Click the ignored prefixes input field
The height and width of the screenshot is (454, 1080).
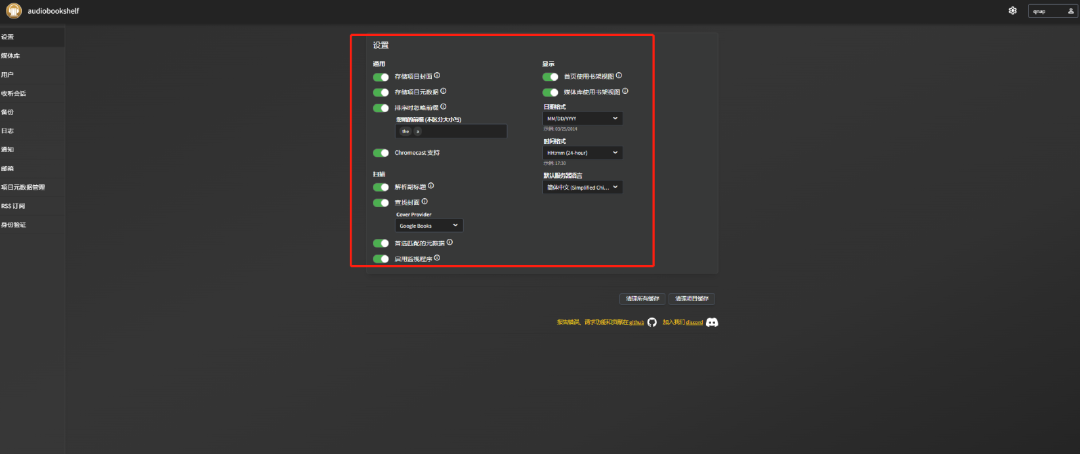click(460, 131)
